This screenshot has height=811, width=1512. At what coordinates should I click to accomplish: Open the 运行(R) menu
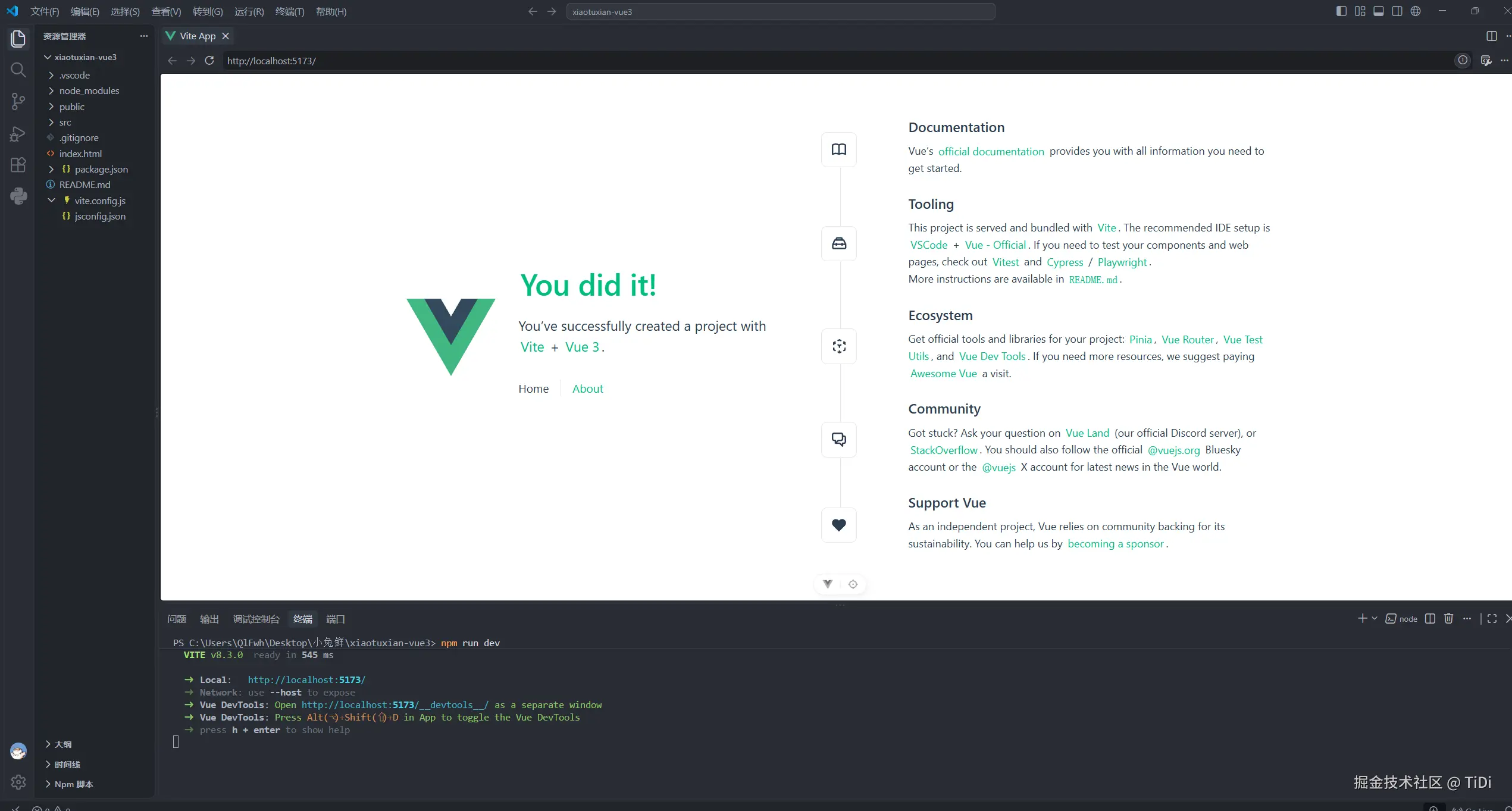click(x=249, y=12)
